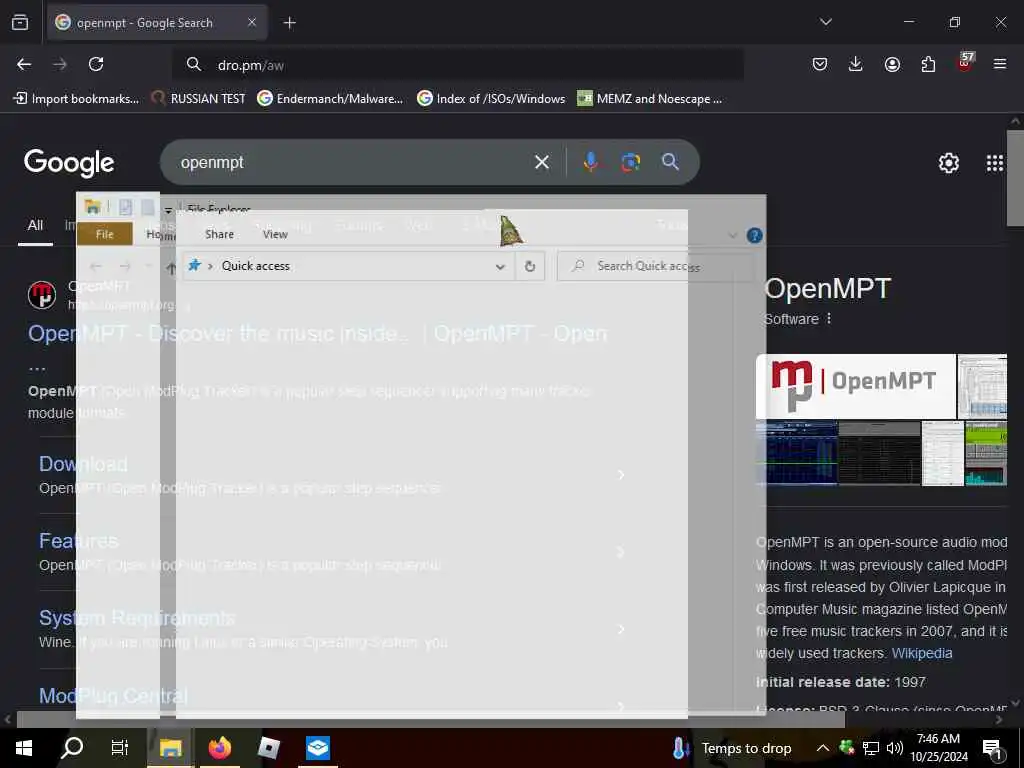Image resolution: width=1024 pixels, height=768 pixels.
Task: Go back in Firefox with the back arrow
Action: (x=24, y=64)
